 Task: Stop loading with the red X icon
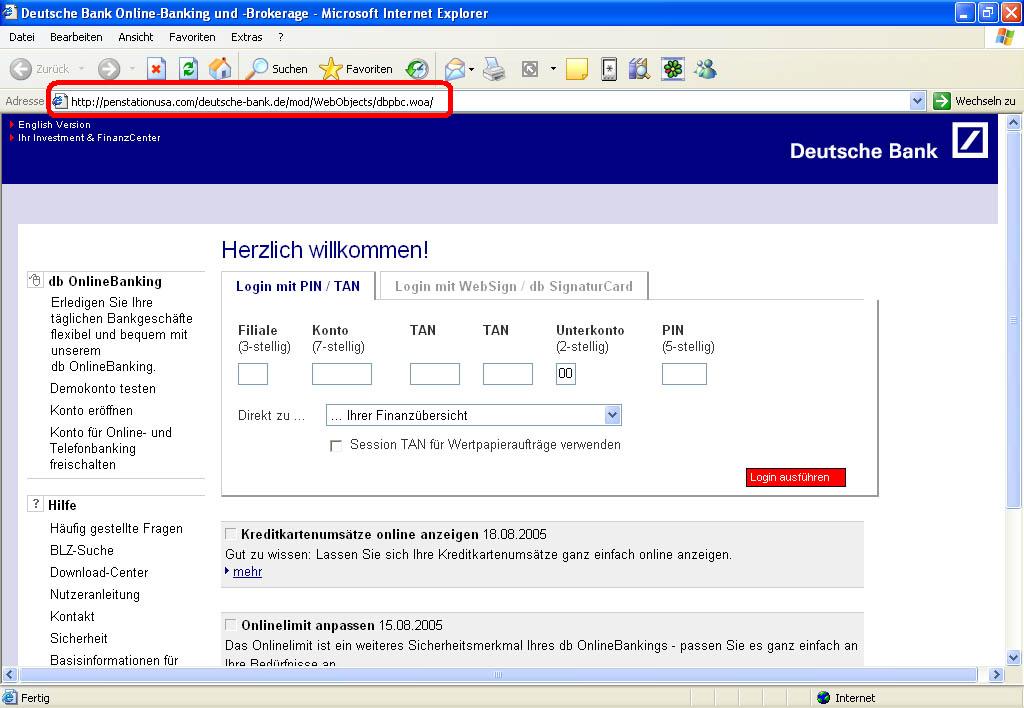pyautogui.click(x=156, y=69)
